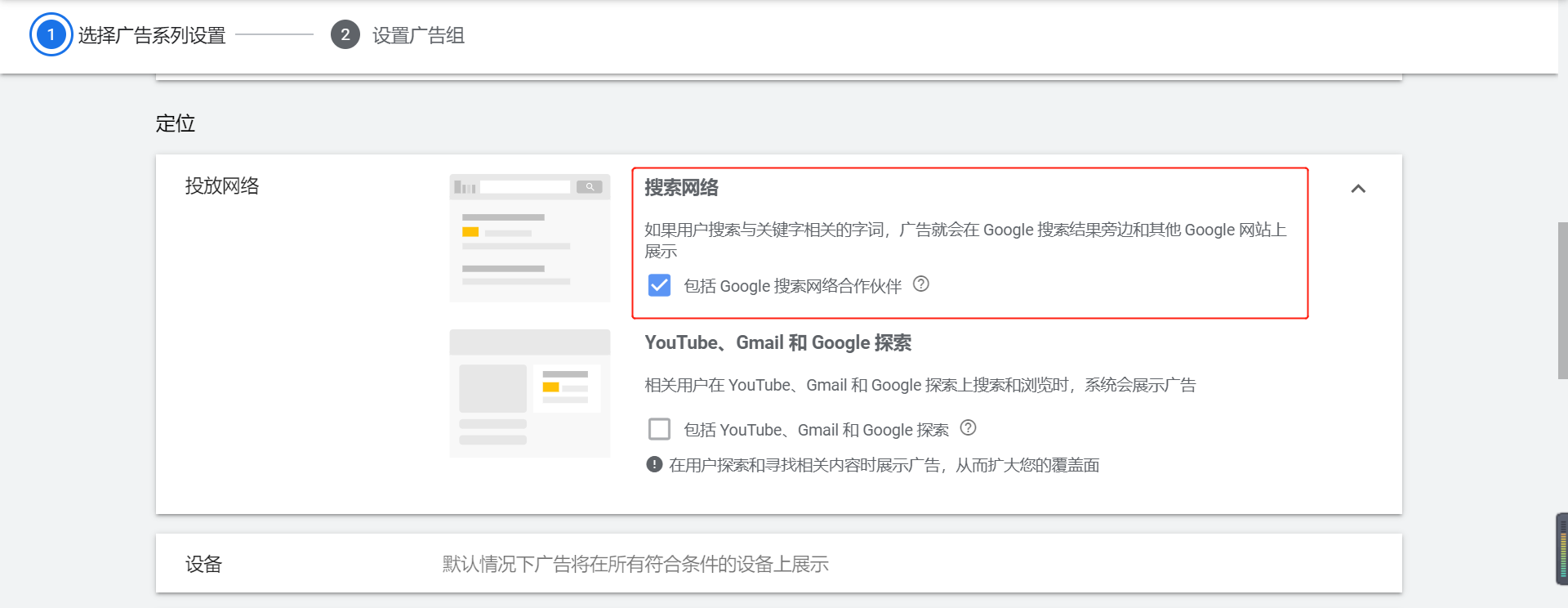Click the exclamation info icon beside 在用户探索

(x=654, y=464)
